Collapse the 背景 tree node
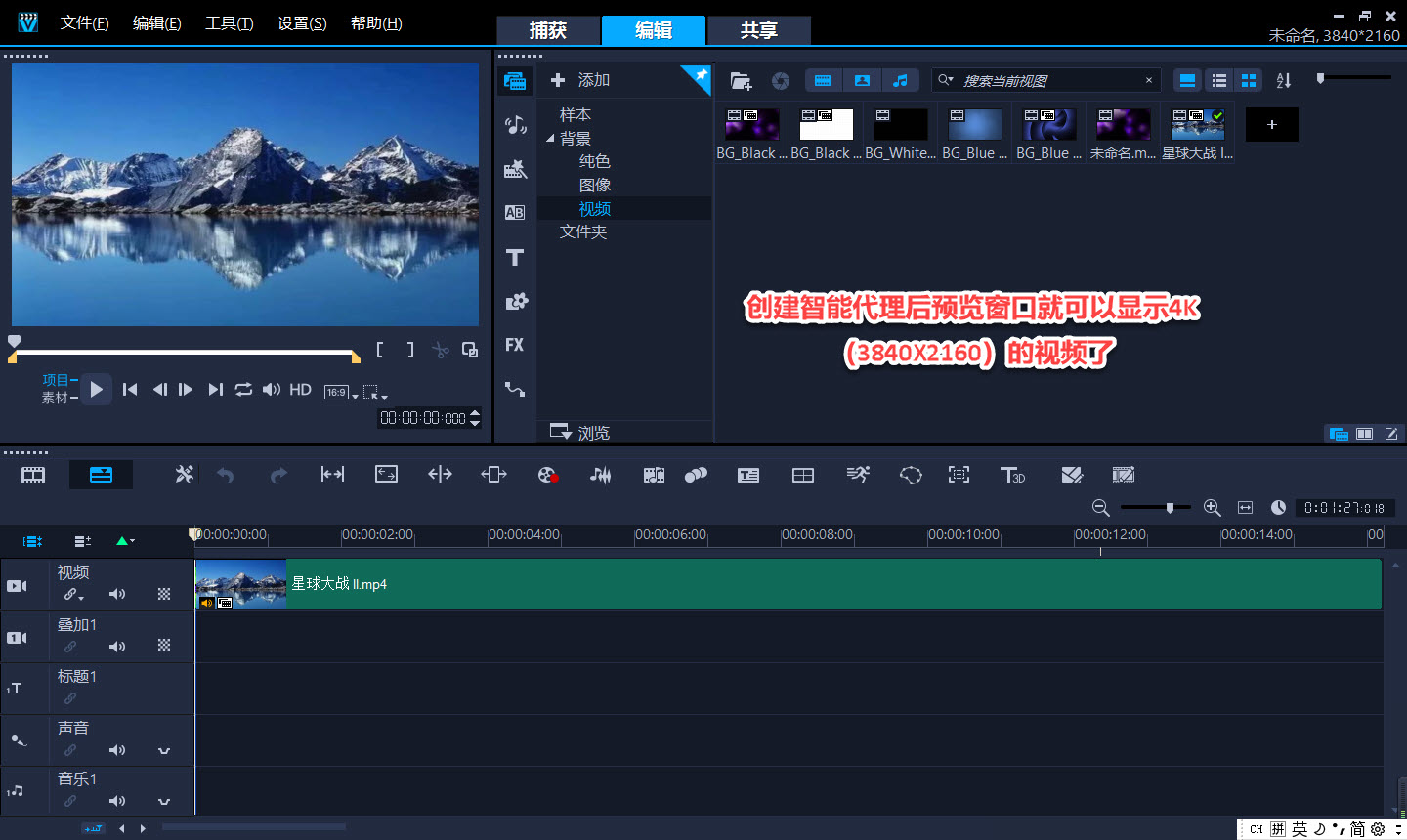 click(550, 139)
